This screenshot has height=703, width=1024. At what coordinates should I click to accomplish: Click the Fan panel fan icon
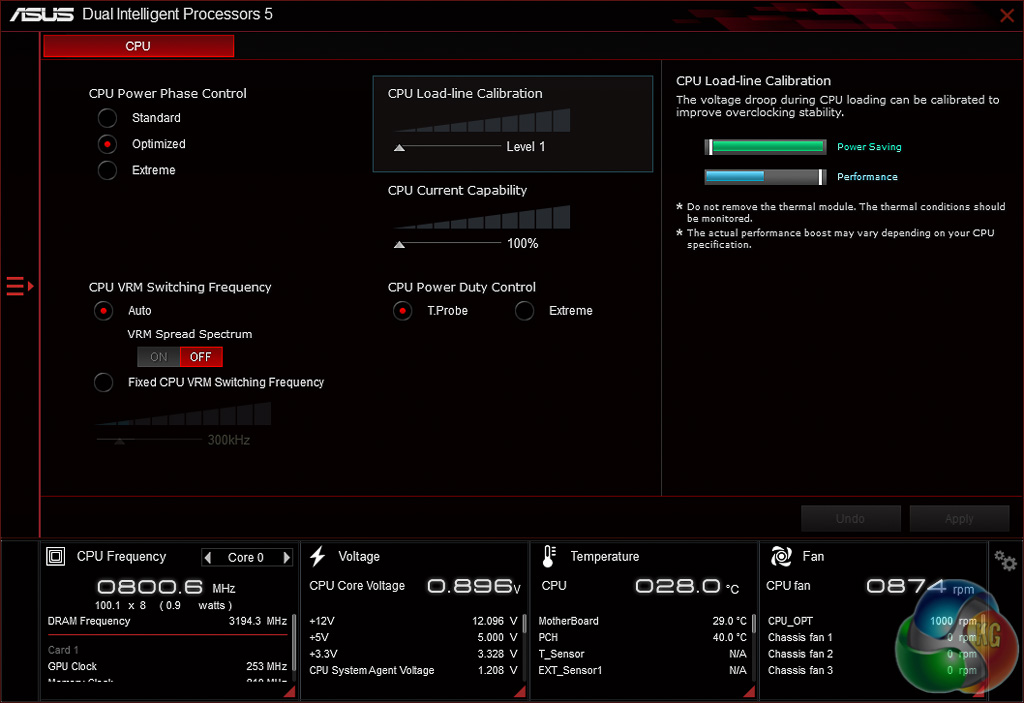(x=781, y=557)
